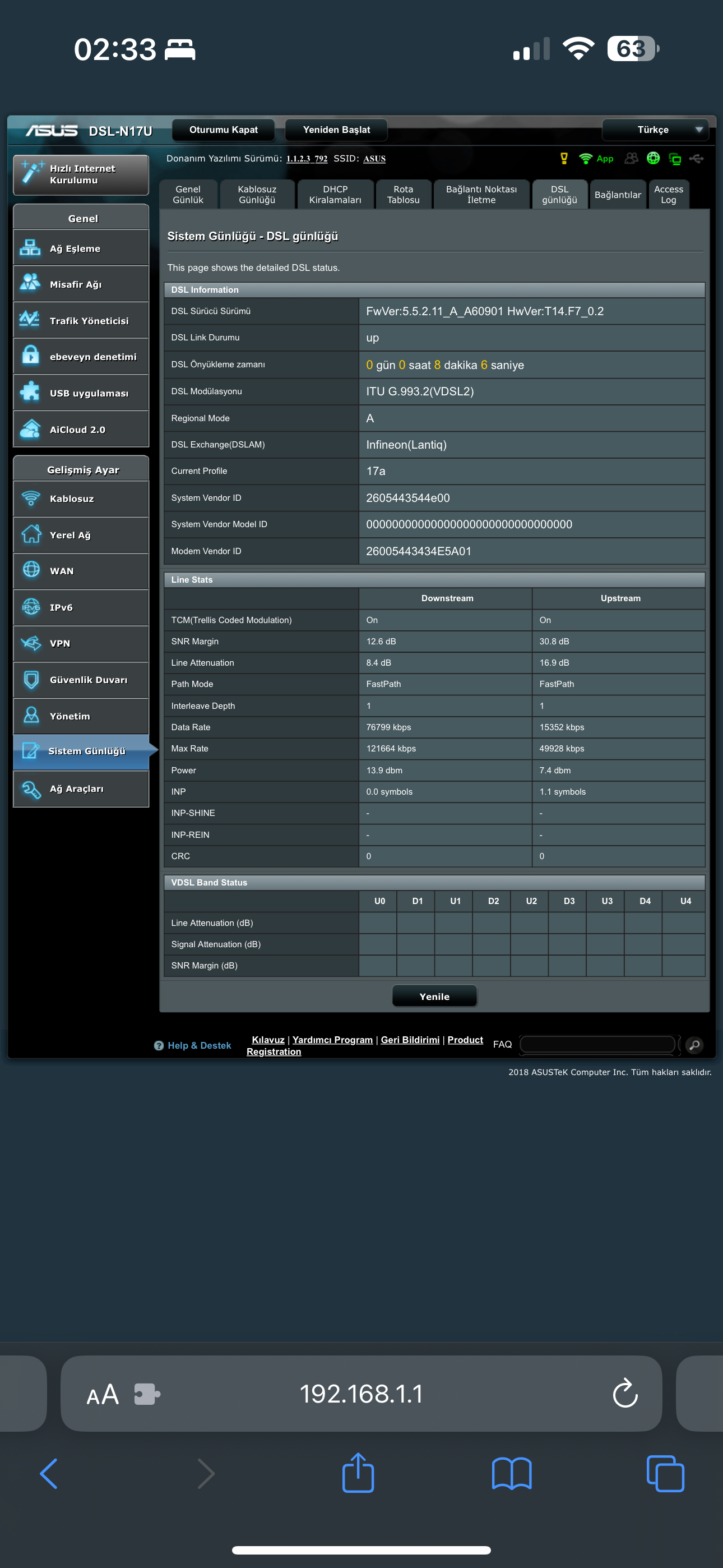This screenshot has height=1568, width=723.
Task: Tap the Safari reload page icon
Action: [624, 1393]
